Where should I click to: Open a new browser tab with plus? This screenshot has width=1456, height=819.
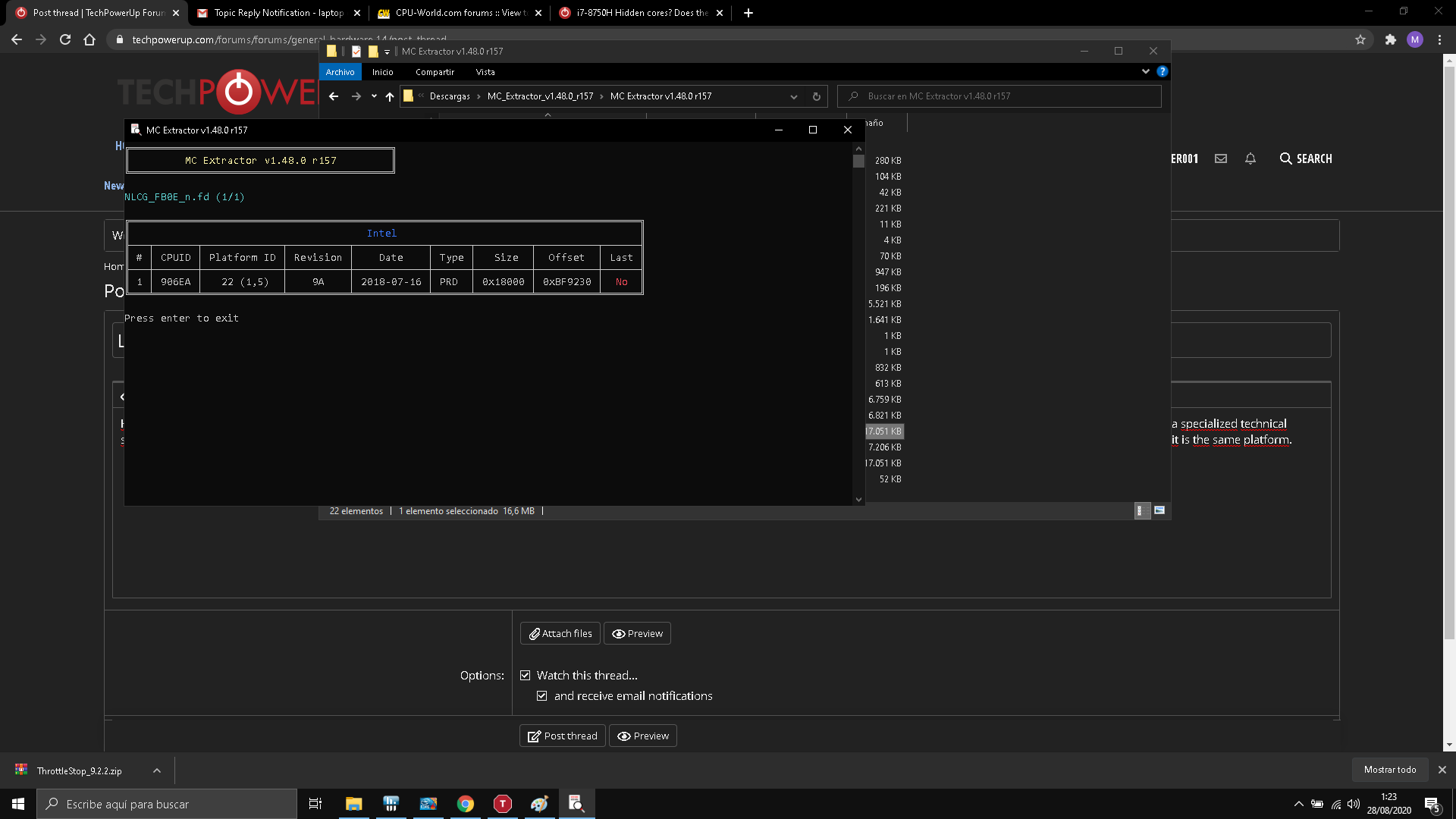[748, 13]
